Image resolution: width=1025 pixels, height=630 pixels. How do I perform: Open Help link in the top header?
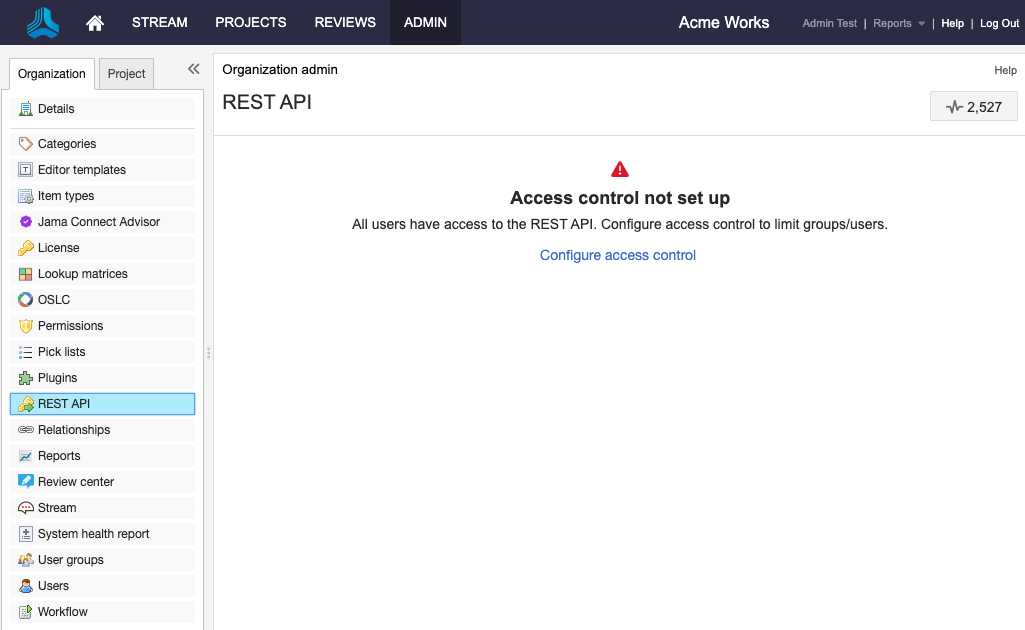(x=952, y=24)
